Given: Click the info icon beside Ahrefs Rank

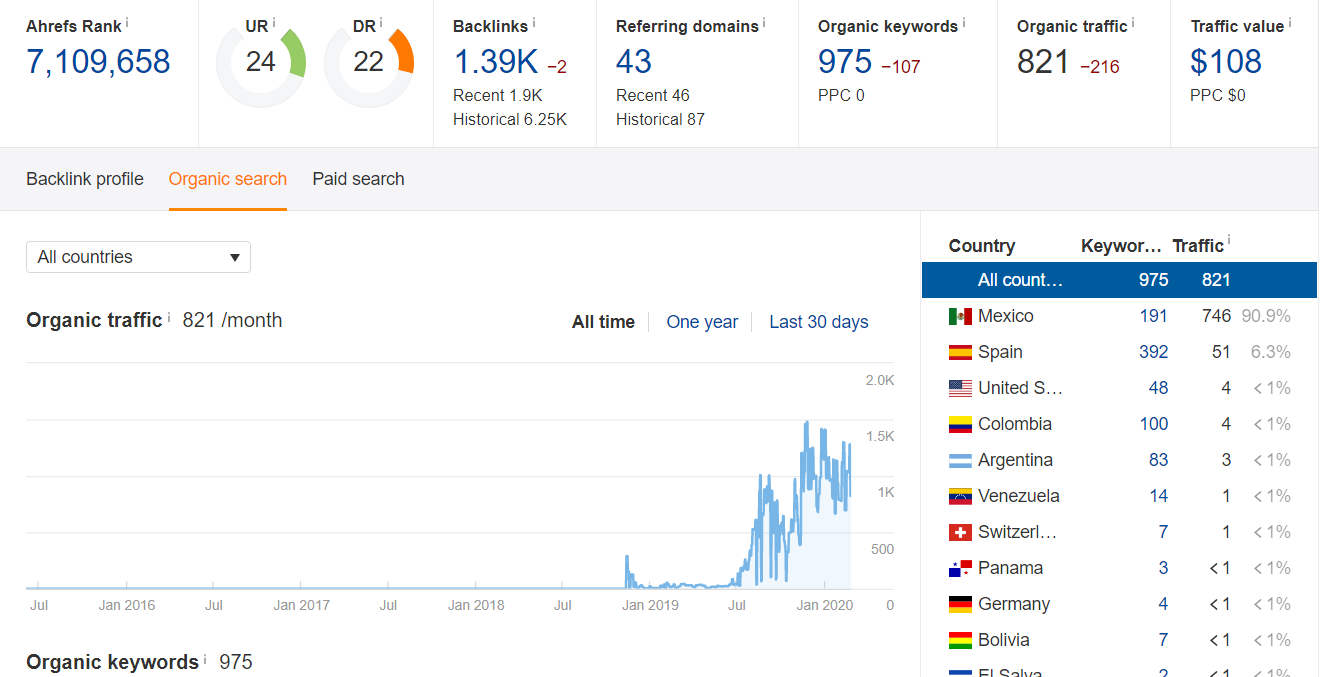Looking at the screenshot, I should pos(127,22).
